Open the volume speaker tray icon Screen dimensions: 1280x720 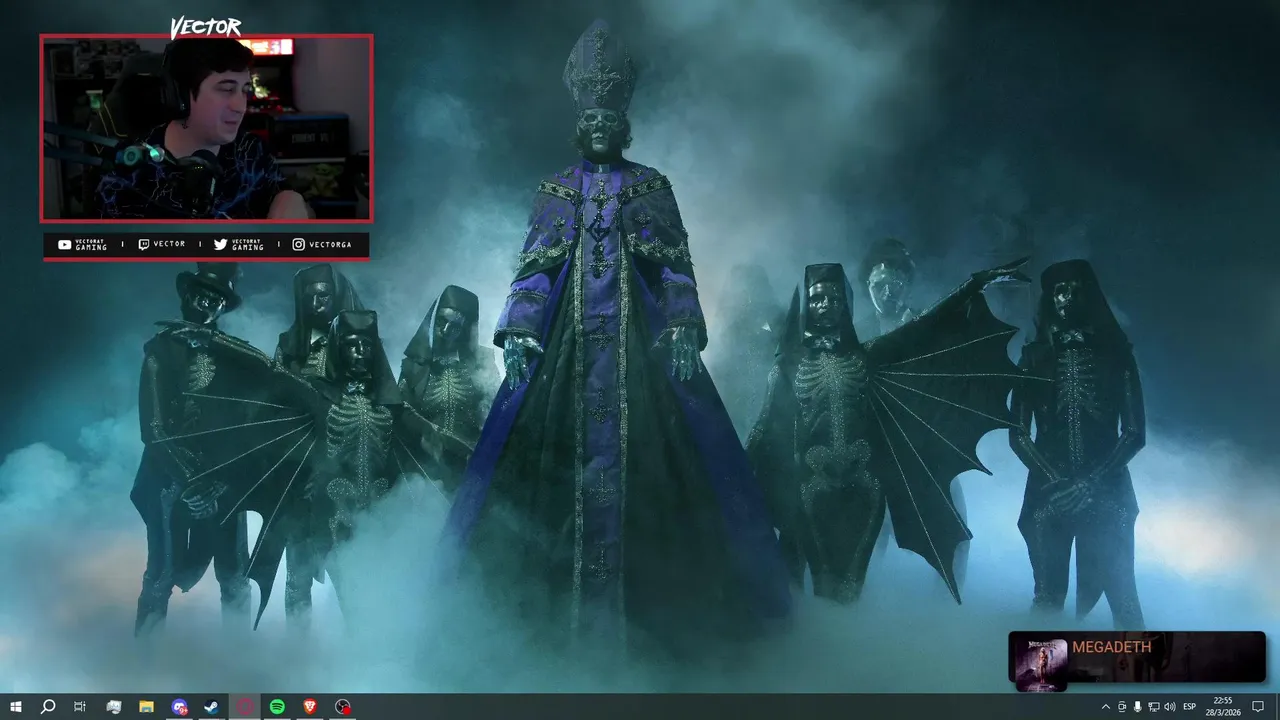coord(1170,707)
